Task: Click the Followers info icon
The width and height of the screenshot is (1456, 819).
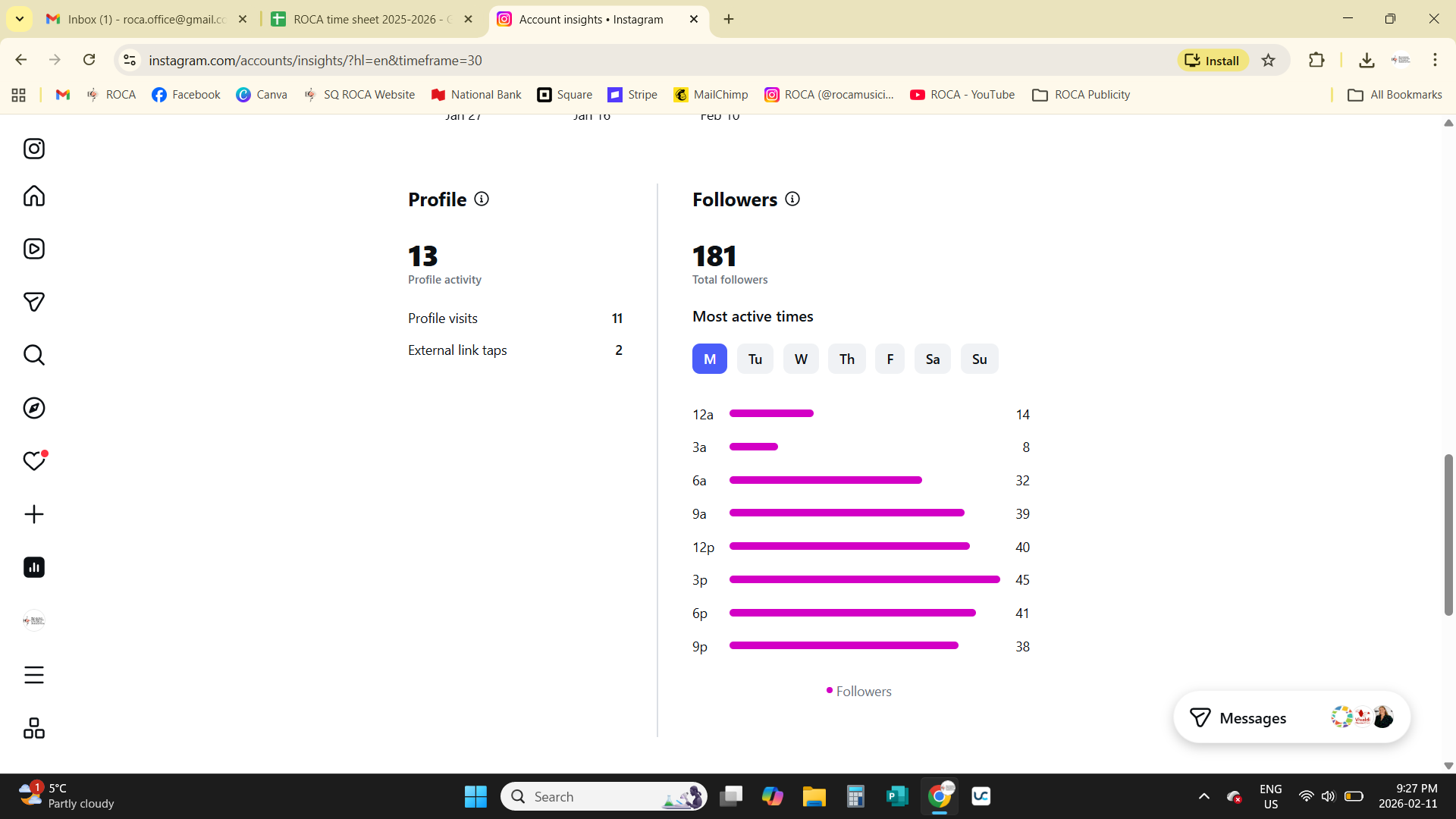Action: click(792, 199)
